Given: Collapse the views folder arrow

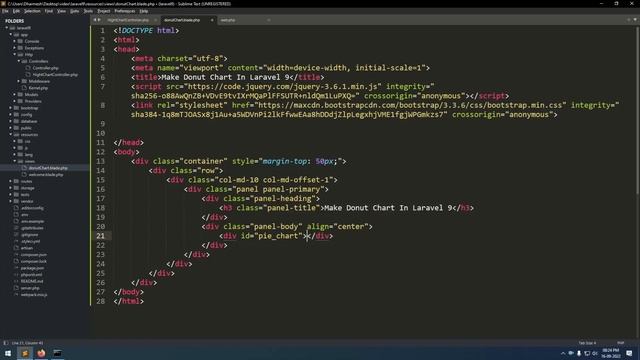Looking at the screenshot, I should point(15,161).
